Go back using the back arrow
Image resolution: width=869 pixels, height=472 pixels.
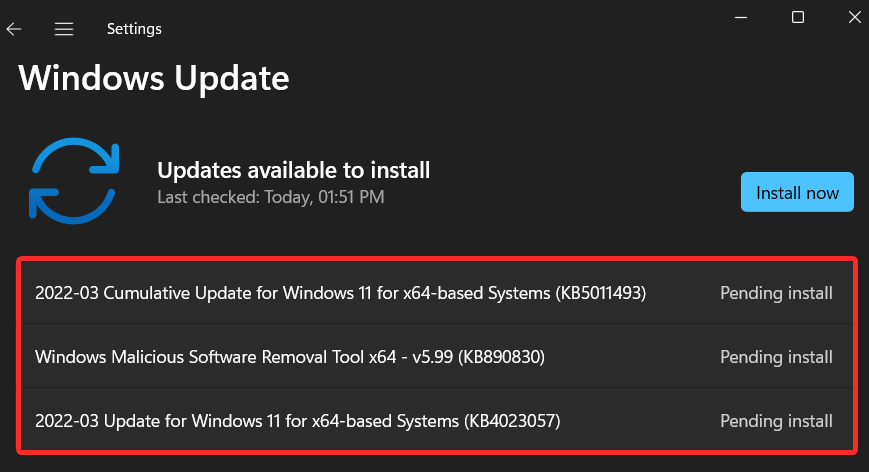tap(14, 29)
